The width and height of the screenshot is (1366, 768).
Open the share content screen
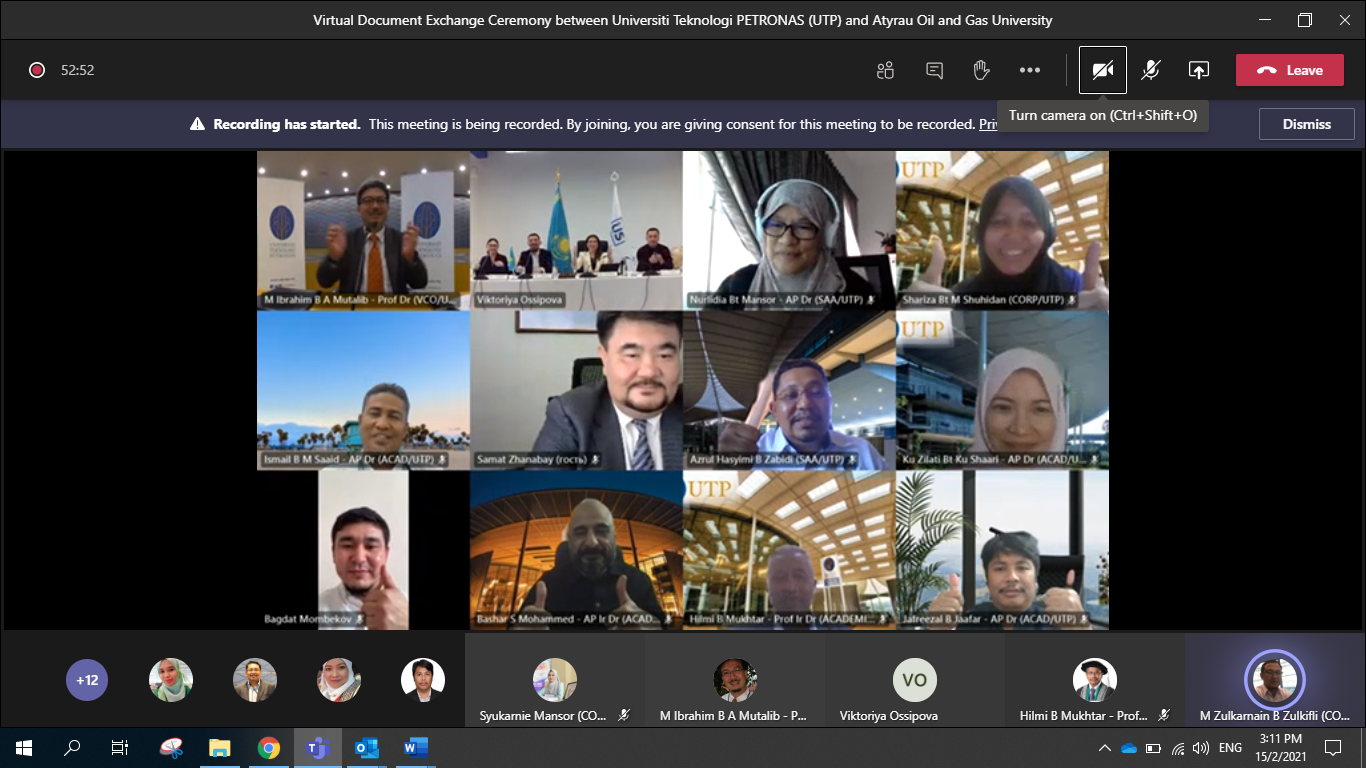coord(1197,70)
